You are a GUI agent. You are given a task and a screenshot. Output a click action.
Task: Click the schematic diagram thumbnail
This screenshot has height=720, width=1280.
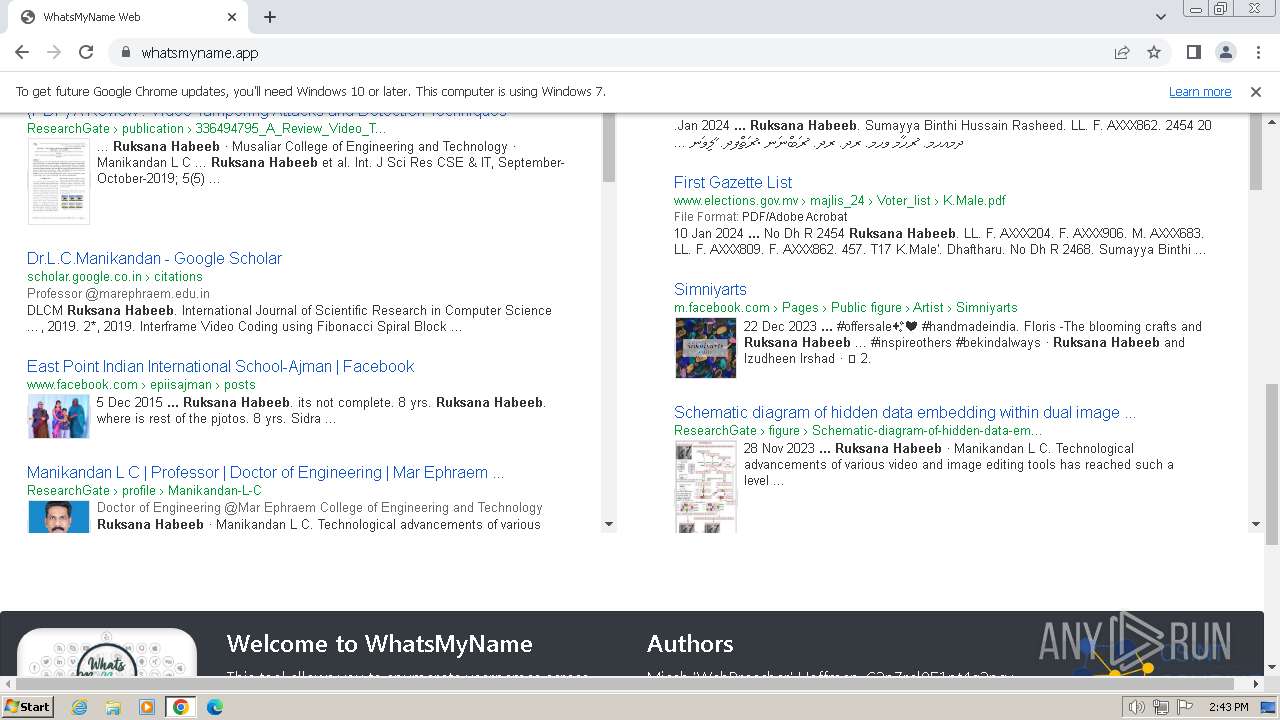(x=706, y=486)
